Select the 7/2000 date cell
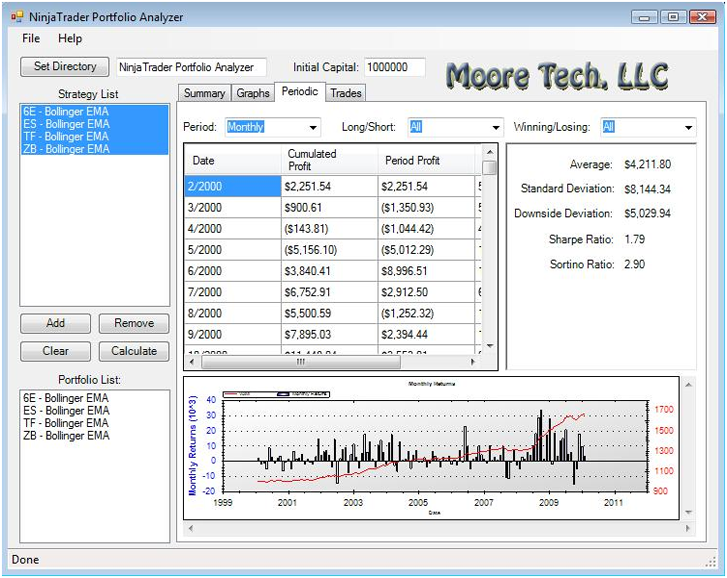The image size is (727, 578). coord(233,292)
